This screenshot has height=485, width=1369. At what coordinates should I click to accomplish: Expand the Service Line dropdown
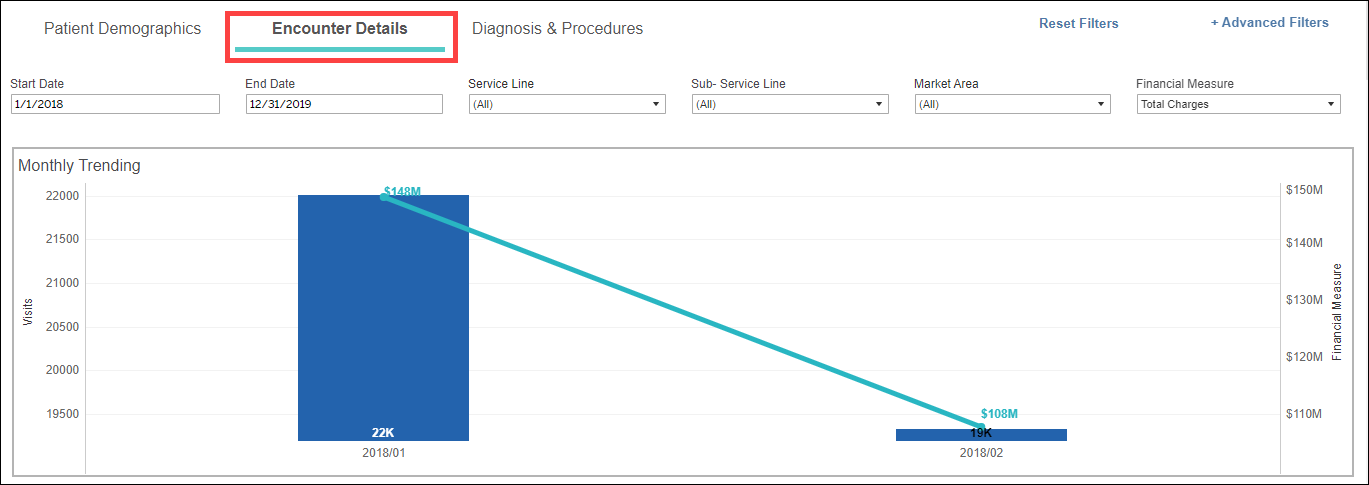pyautogui.click(x=567, y=104)
